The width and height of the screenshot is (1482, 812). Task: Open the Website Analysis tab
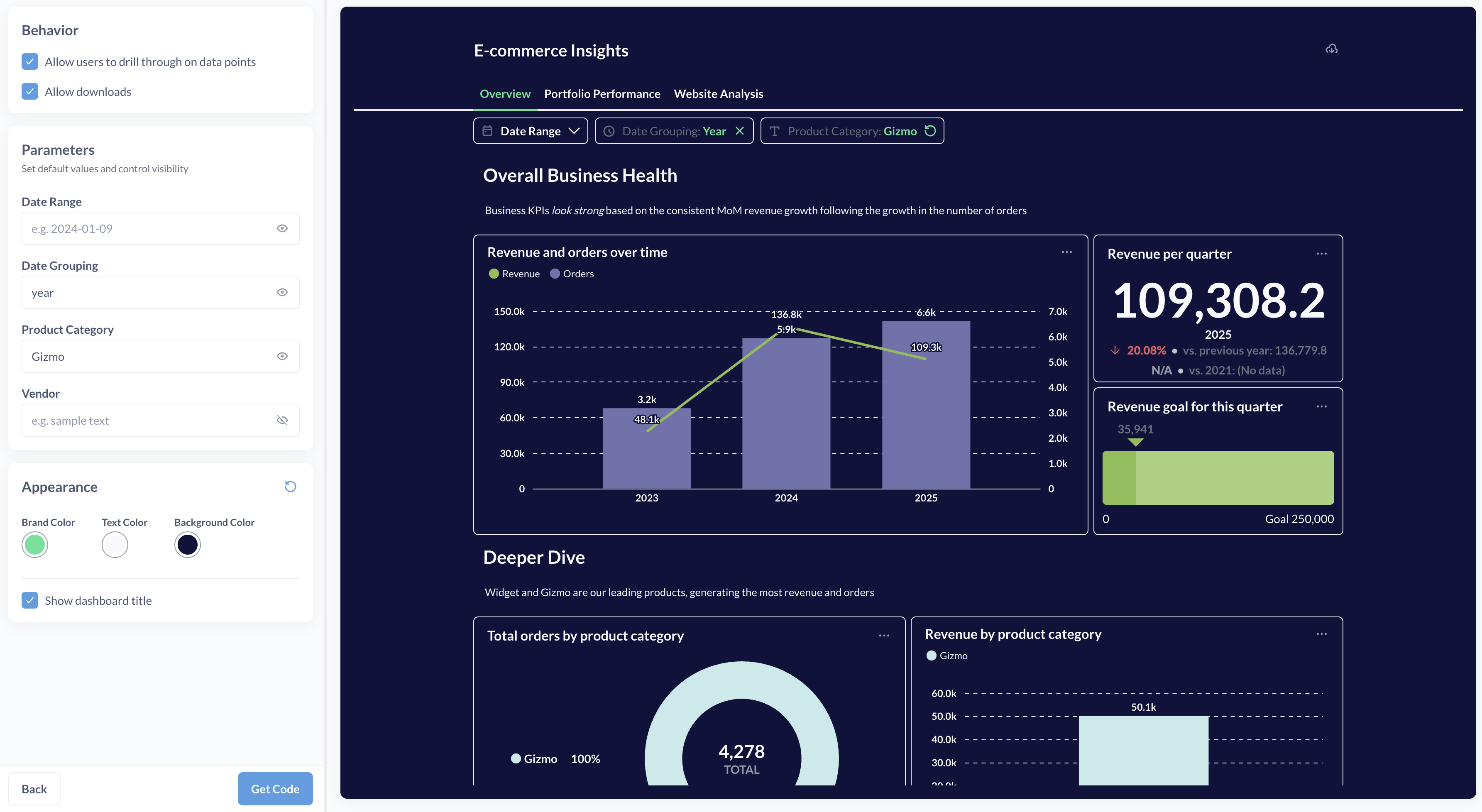[x=718, y=94]
